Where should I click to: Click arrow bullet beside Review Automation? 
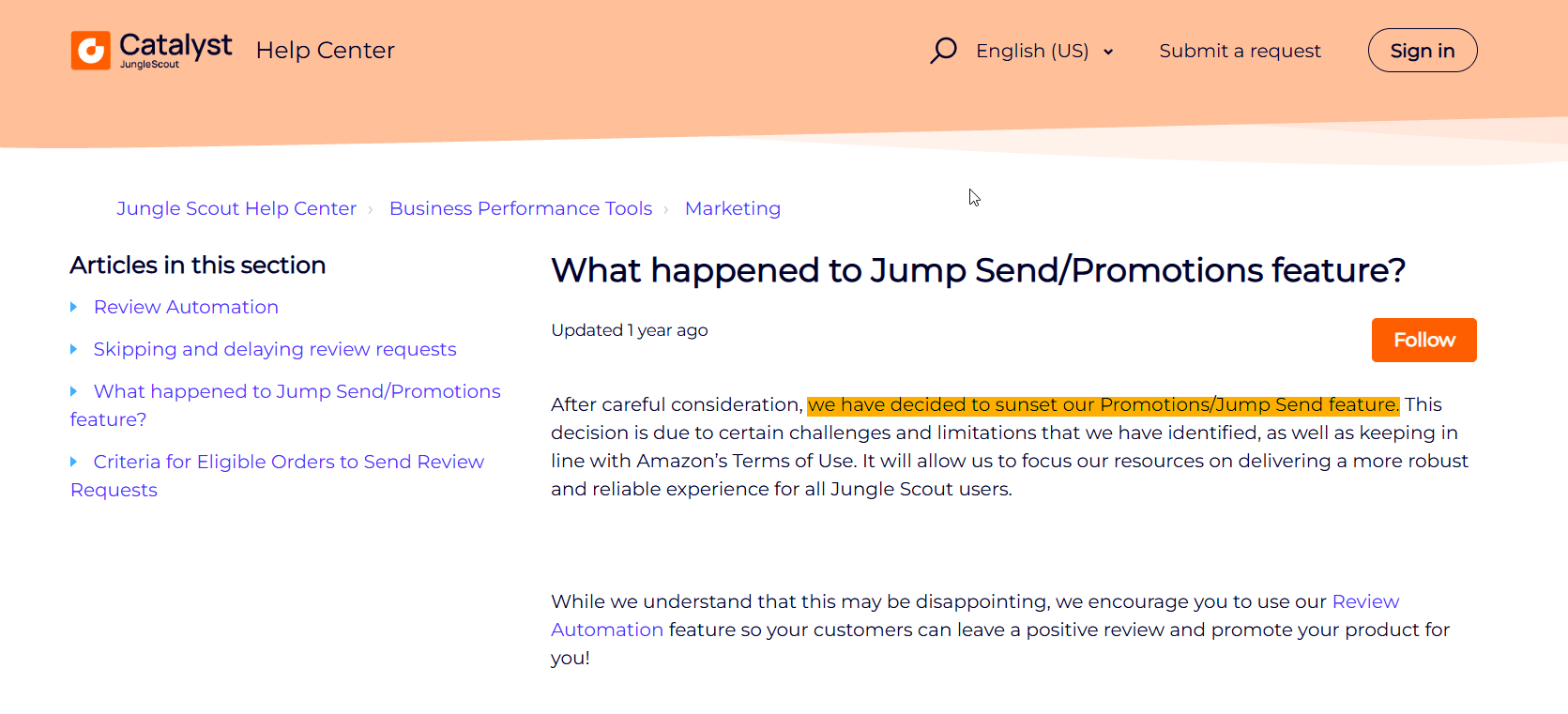(x=74, y=307)
